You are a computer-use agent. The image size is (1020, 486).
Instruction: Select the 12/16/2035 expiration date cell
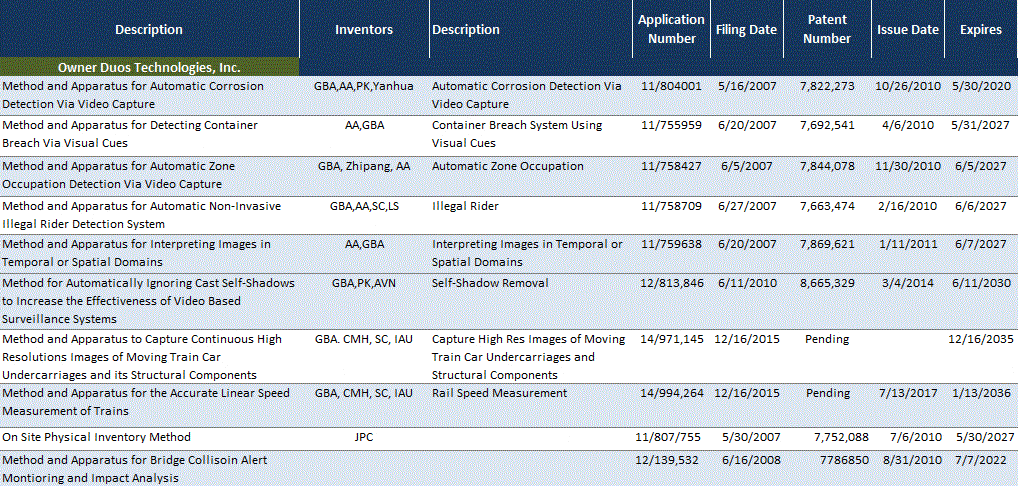pos(980,340)
